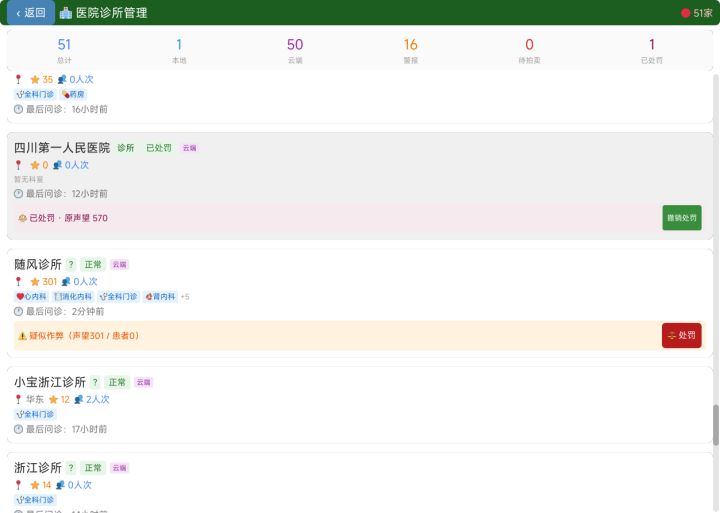Viewport: 720px width, 513px height.
Task: Select the 全科门诊 tag in 随风诊所 card
Action: [x=118, y=297]
